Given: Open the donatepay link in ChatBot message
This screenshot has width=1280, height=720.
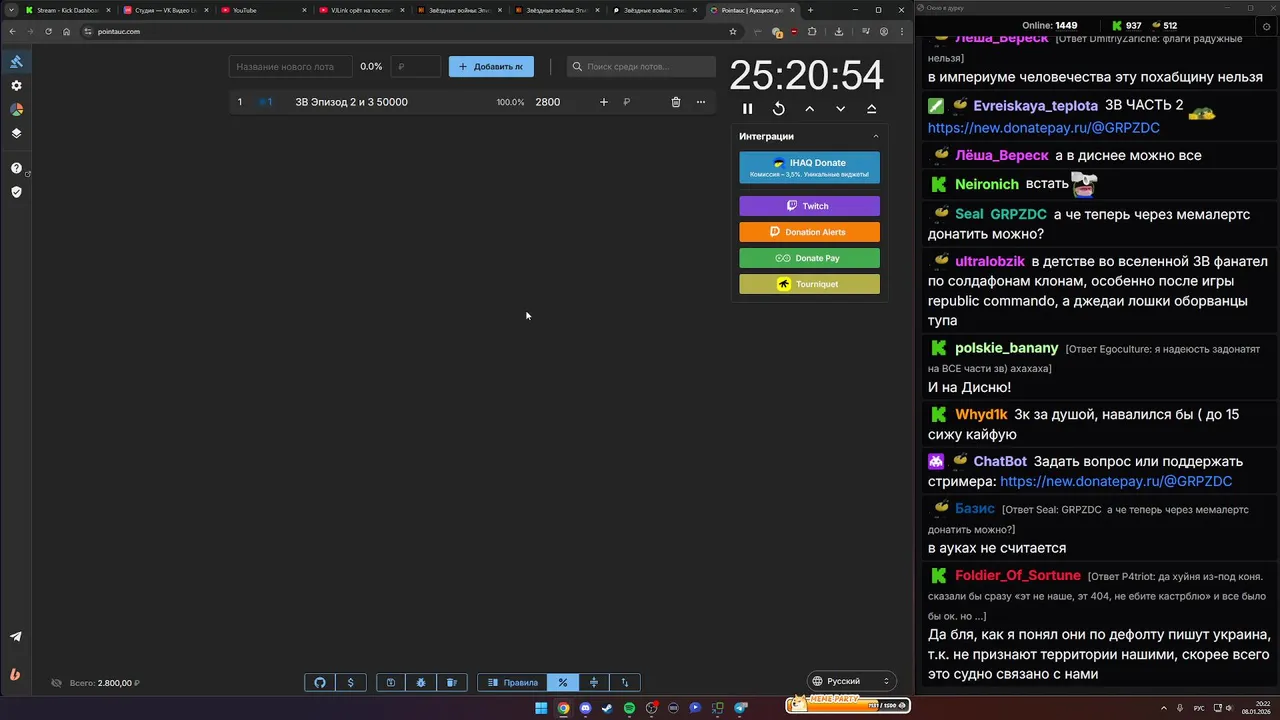Looking at the screenshot, I should coord(1116,481).
